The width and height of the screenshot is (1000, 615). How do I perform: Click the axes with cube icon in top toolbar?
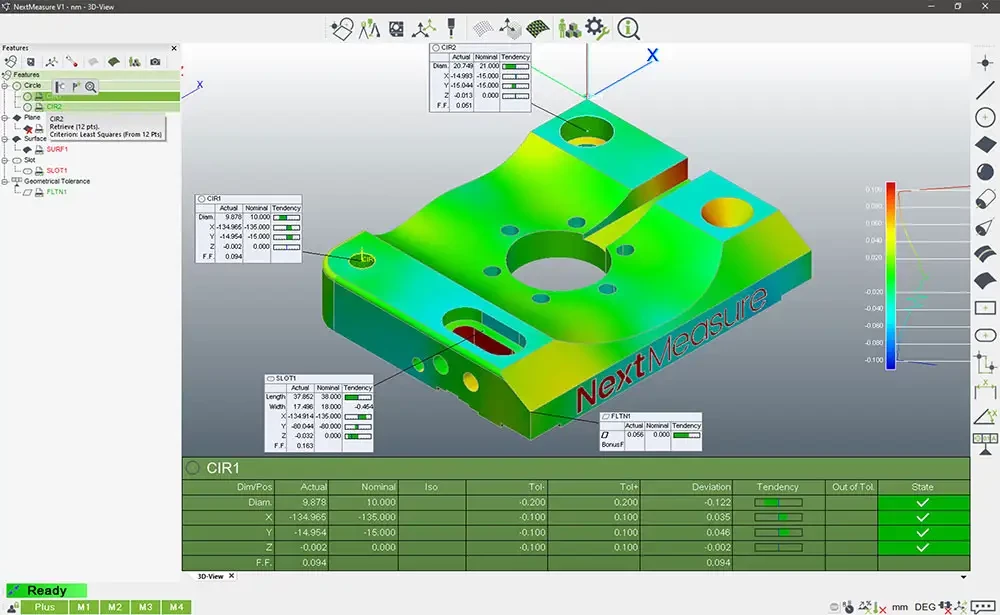(510, 28)
